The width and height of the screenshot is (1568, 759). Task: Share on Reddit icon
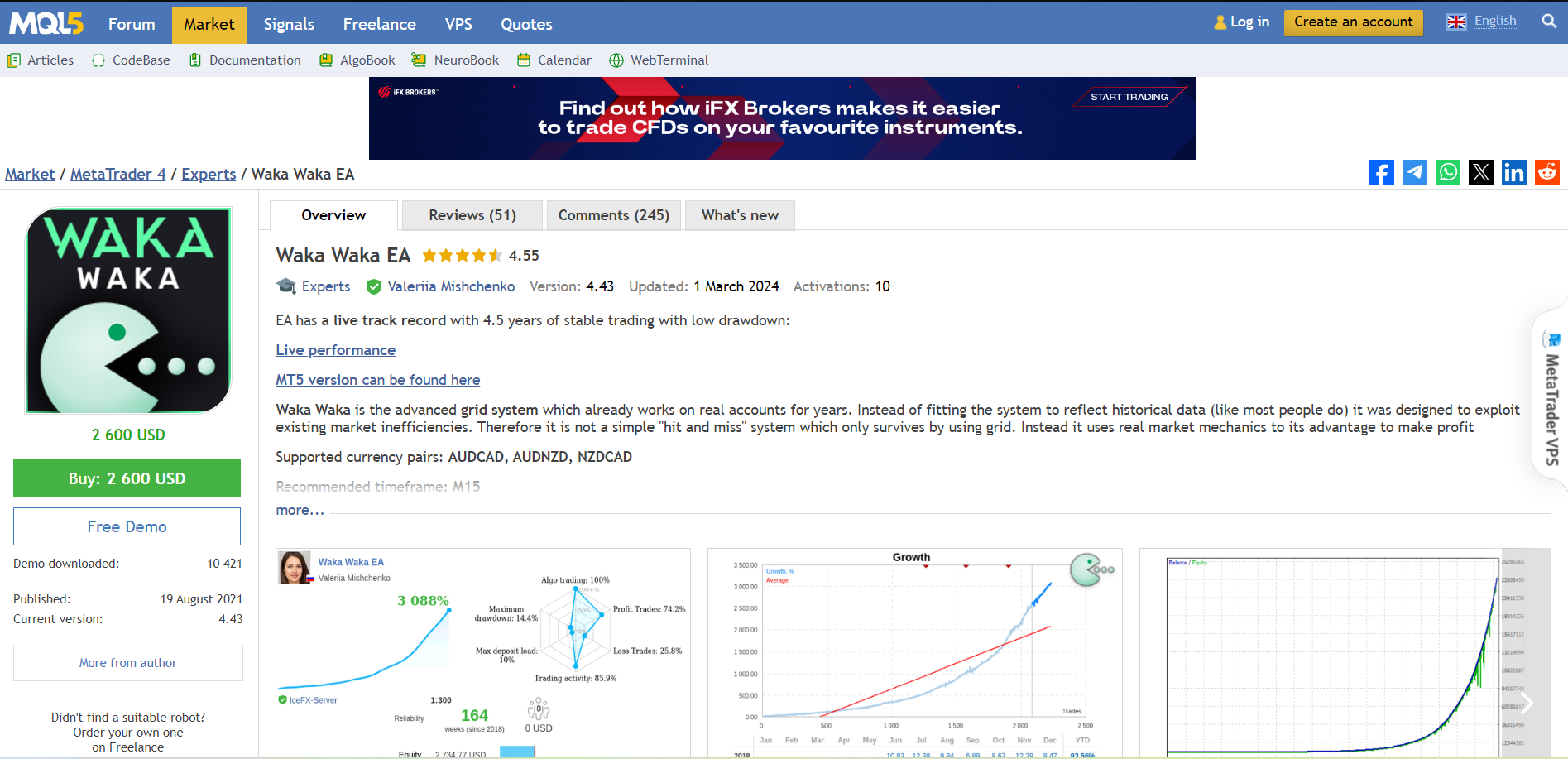coord(1546,172)
